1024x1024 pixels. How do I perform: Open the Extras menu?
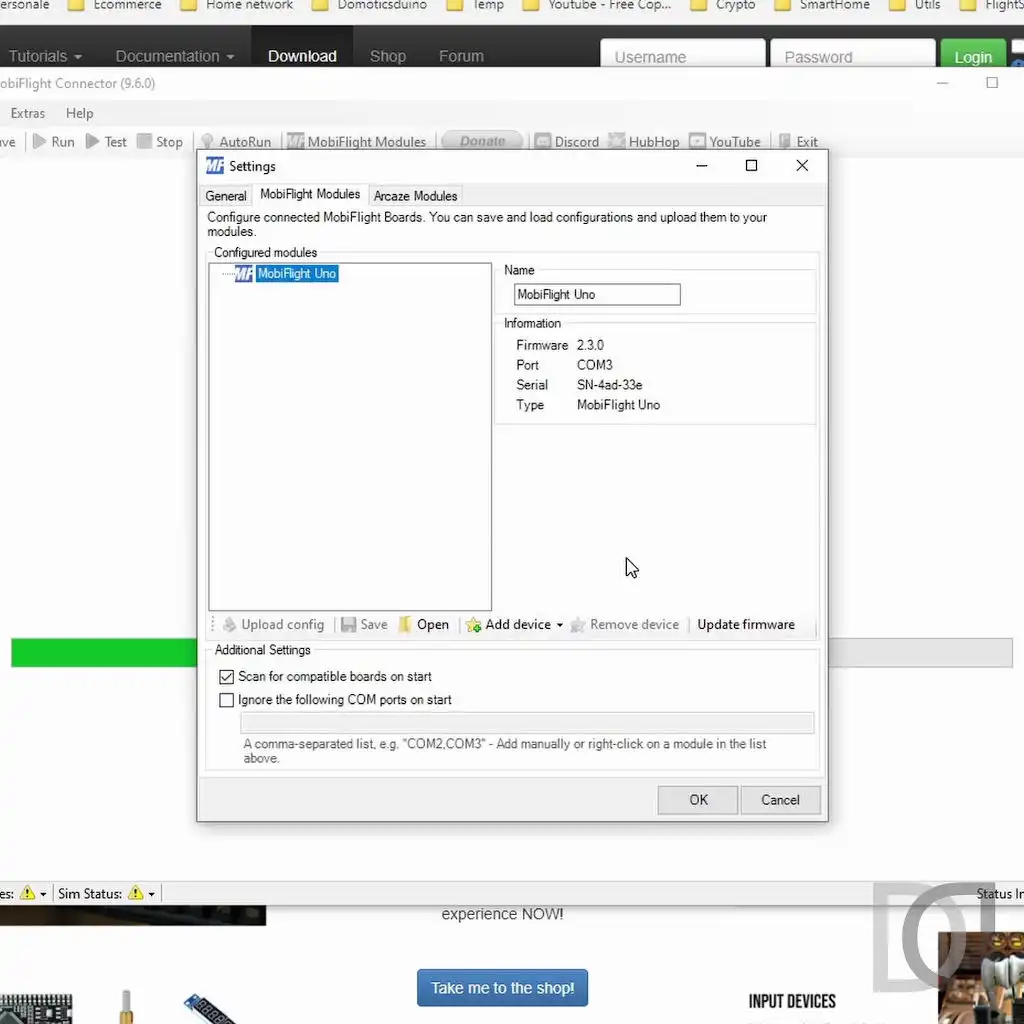tap(28, 113)
